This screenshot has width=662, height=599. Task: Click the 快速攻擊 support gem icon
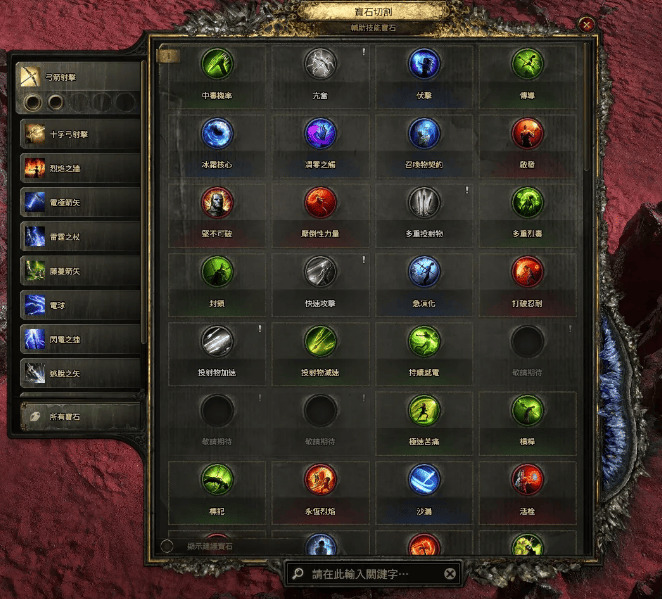pos(320,272)
